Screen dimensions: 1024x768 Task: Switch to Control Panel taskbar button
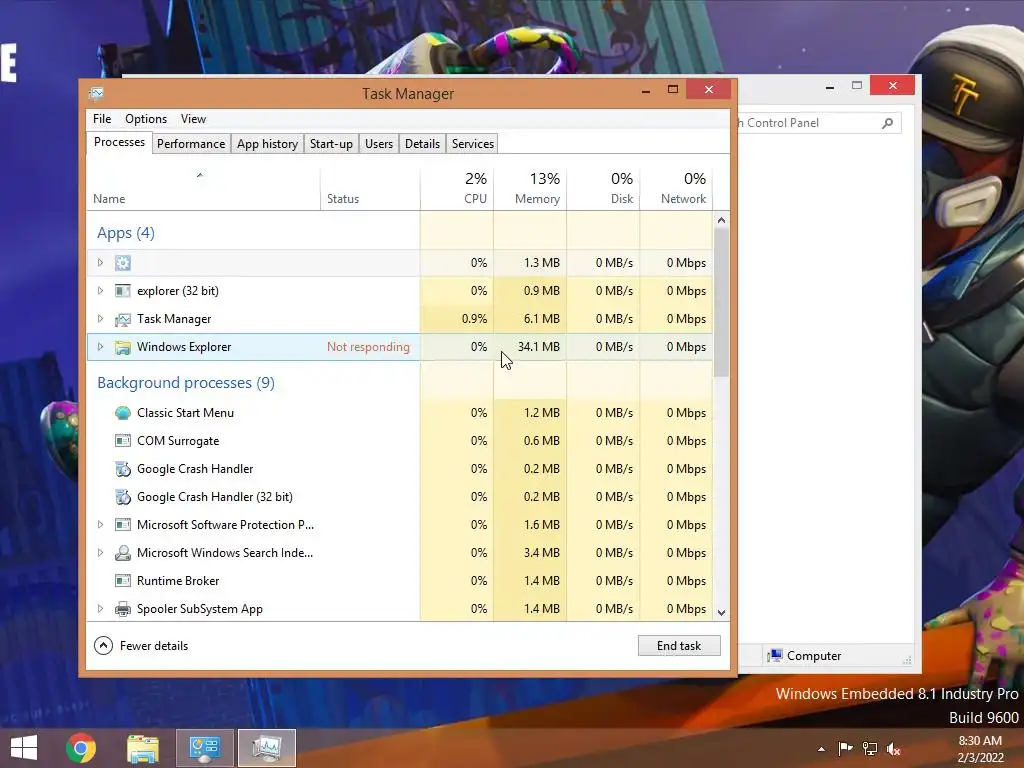coord(204,748)
